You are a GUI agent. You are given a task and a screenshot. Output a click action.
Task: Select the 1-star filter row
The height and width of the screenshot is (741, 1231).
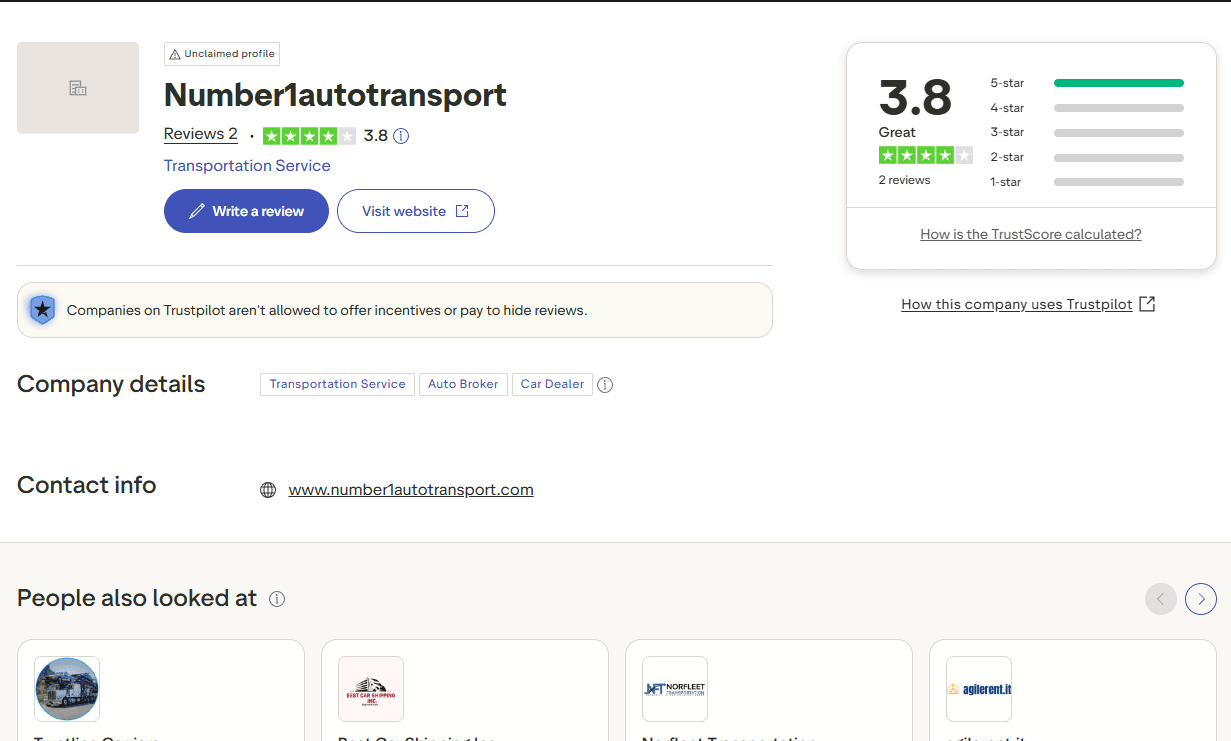1118,181
